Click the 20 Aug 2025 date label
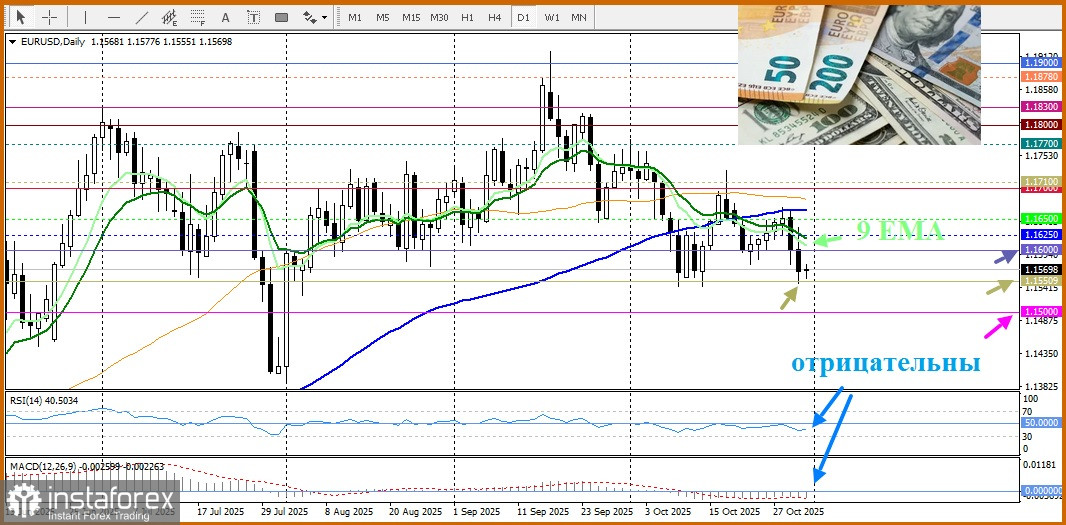1066x525 pixels. [x=413, y=511]
